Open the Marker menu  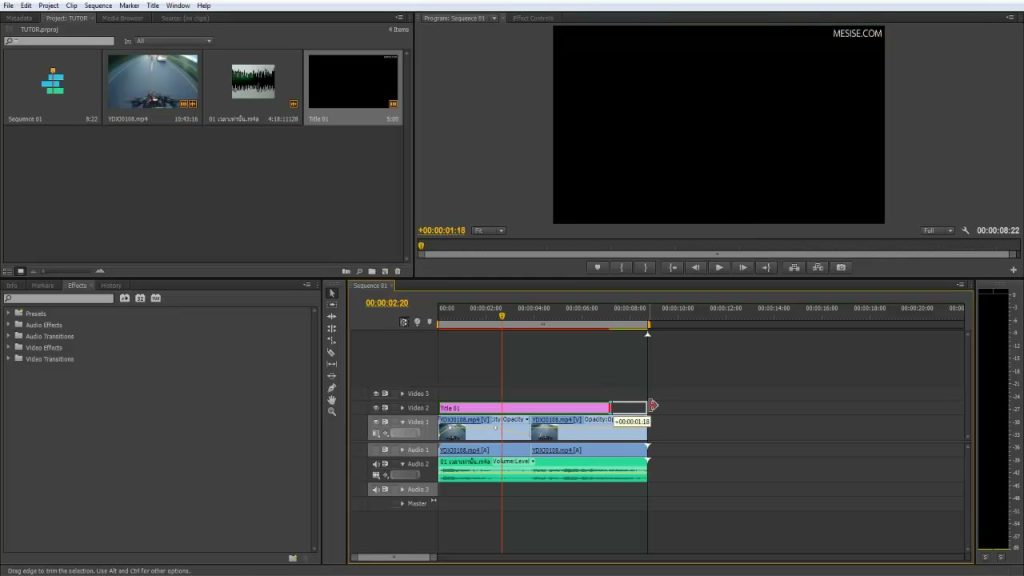pyautogui.click(x=129, y=5)
